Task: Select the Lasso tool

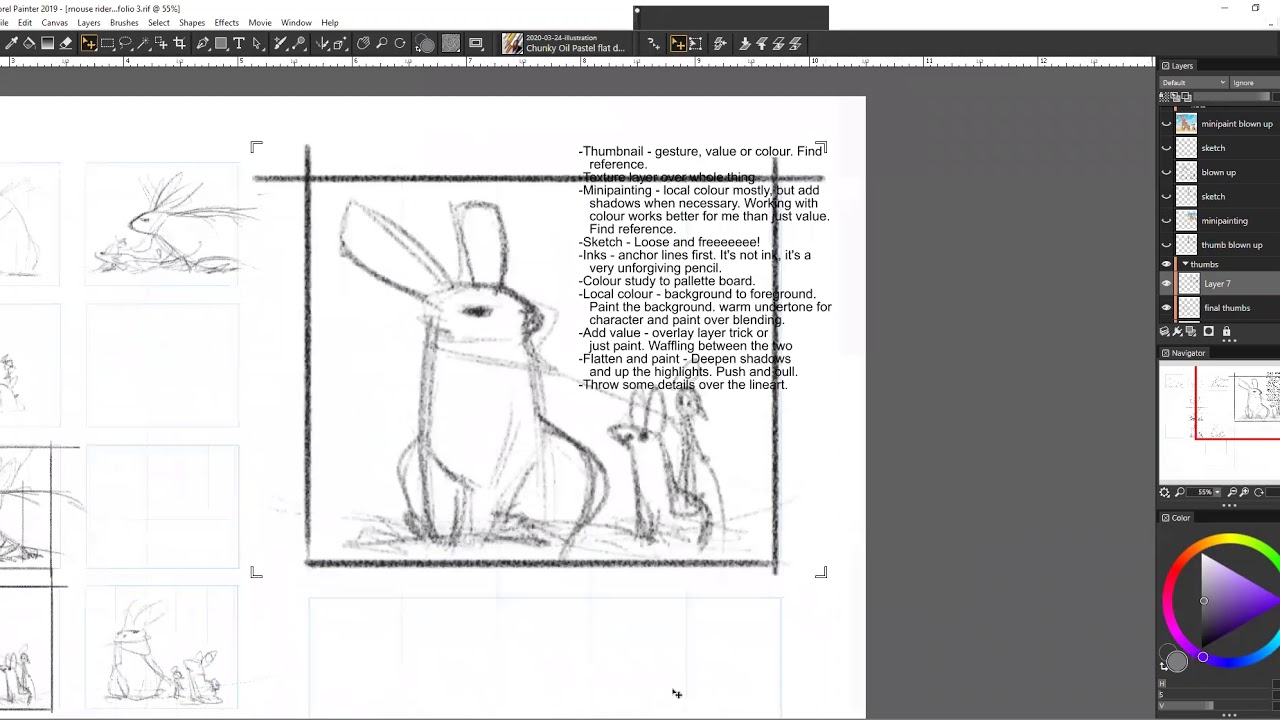Action: (x=125, y=43)
